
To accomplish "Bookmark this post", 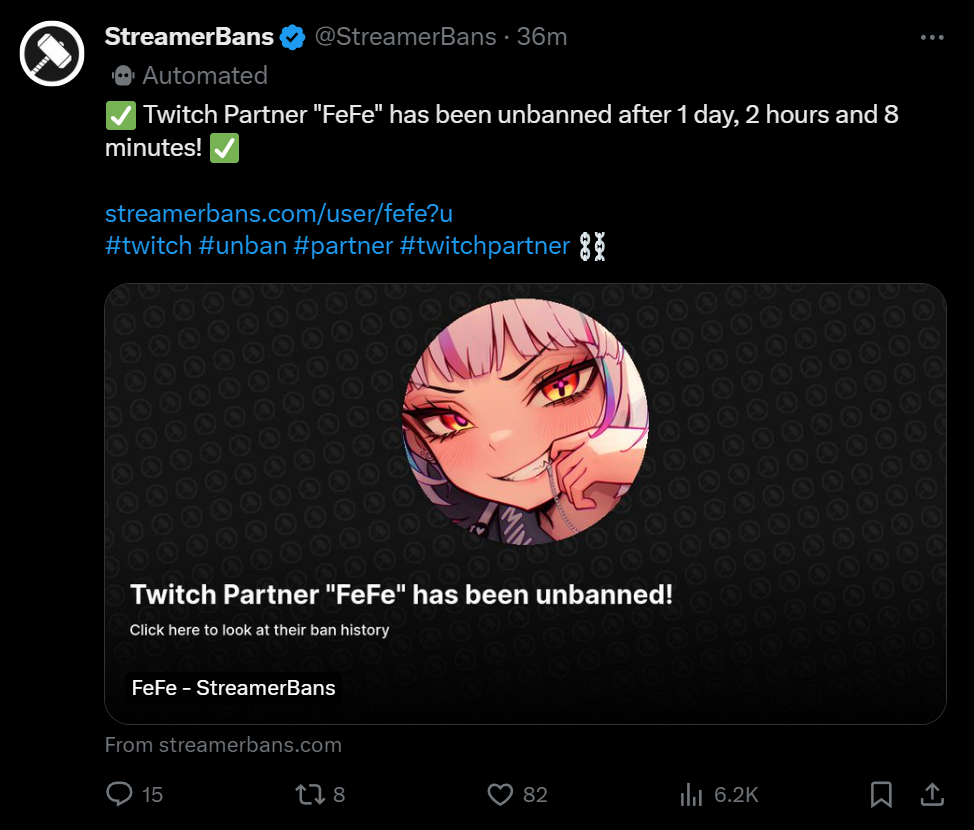I will (881, 794).
